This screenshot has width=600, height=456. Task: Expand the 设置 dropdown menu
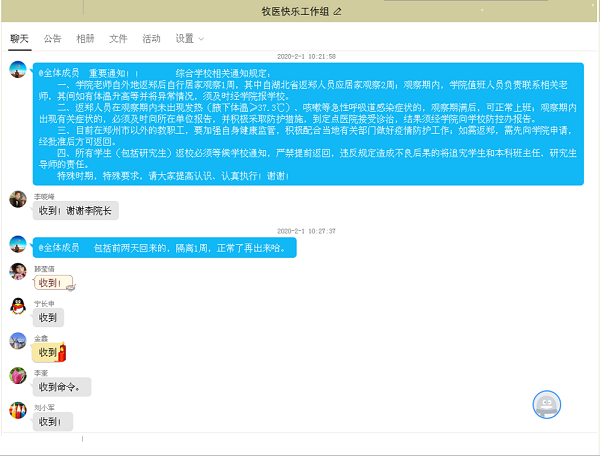click(x=189, y=39)
